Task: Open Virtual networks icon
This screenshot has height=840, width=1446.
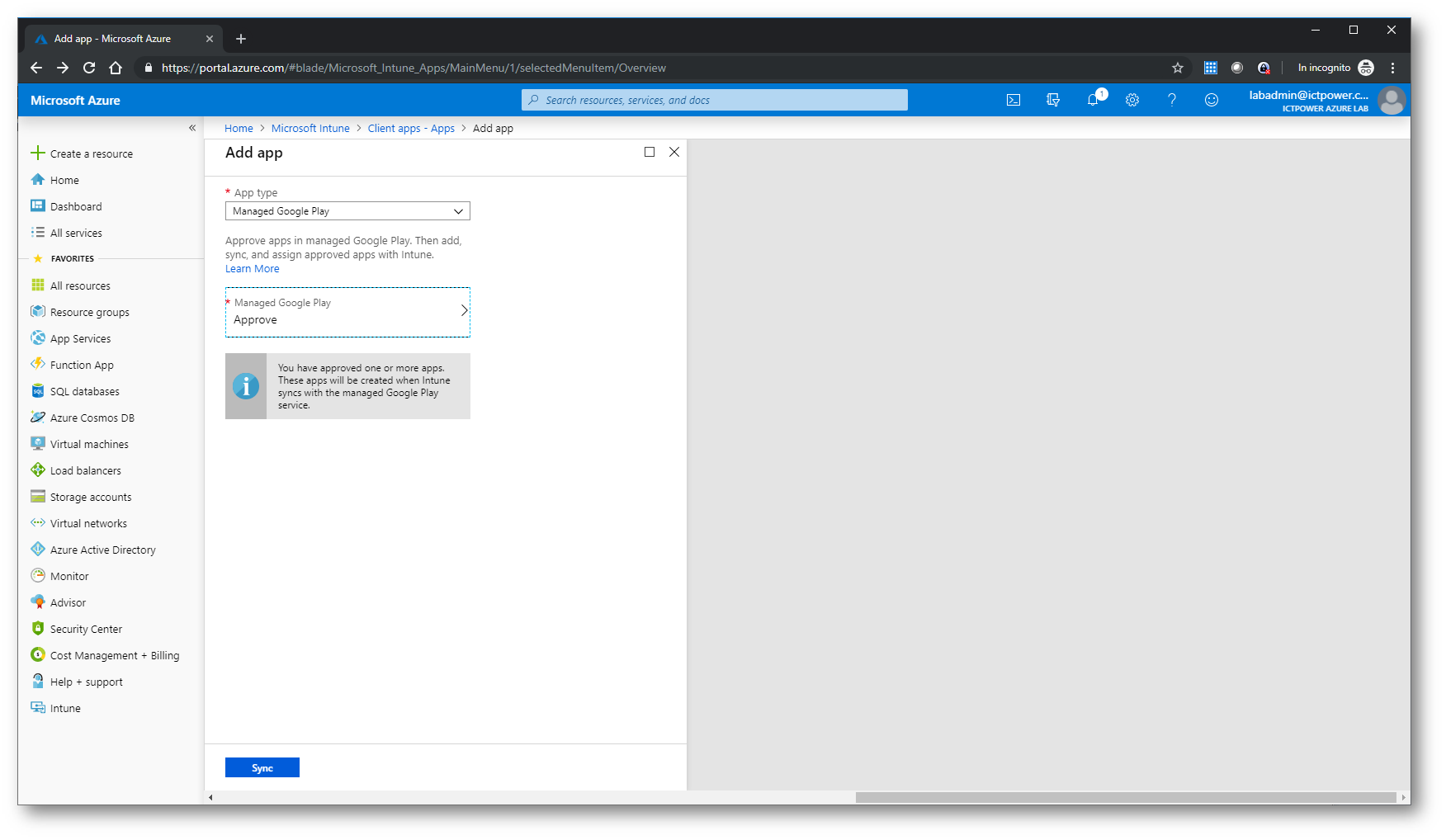Action: coord(38,522)
